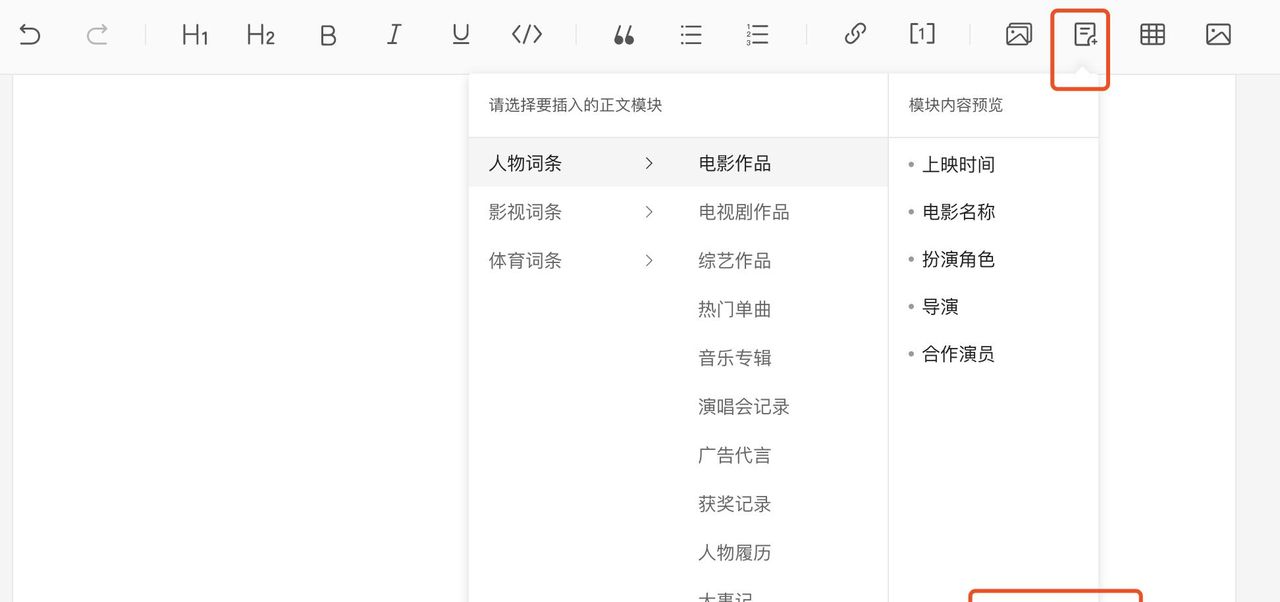Select 热门单曲 from the module list
Screen dimensions: 1280x602
(x=734, y=309)
